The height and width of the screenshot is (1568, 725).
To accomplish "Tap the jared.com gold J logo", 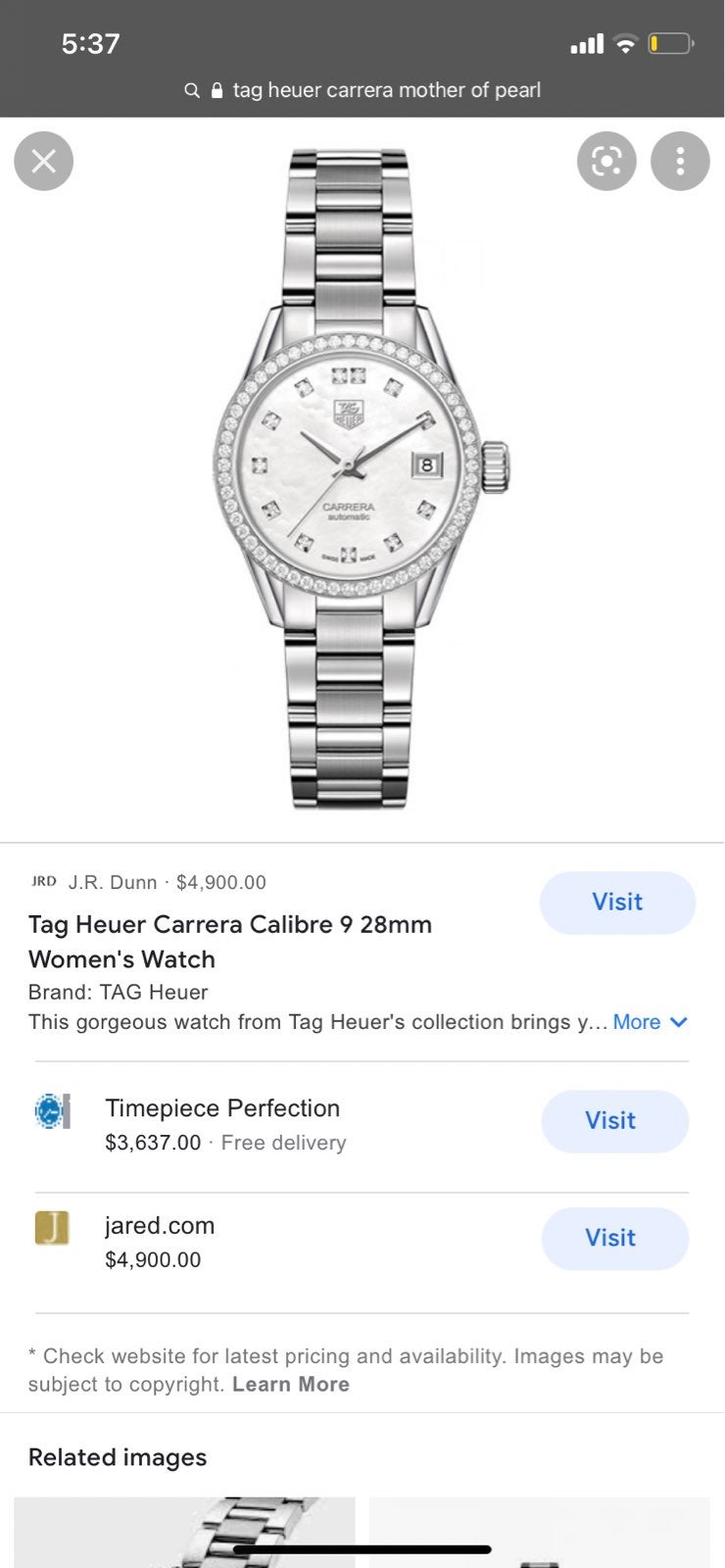I will [52, 1228].
